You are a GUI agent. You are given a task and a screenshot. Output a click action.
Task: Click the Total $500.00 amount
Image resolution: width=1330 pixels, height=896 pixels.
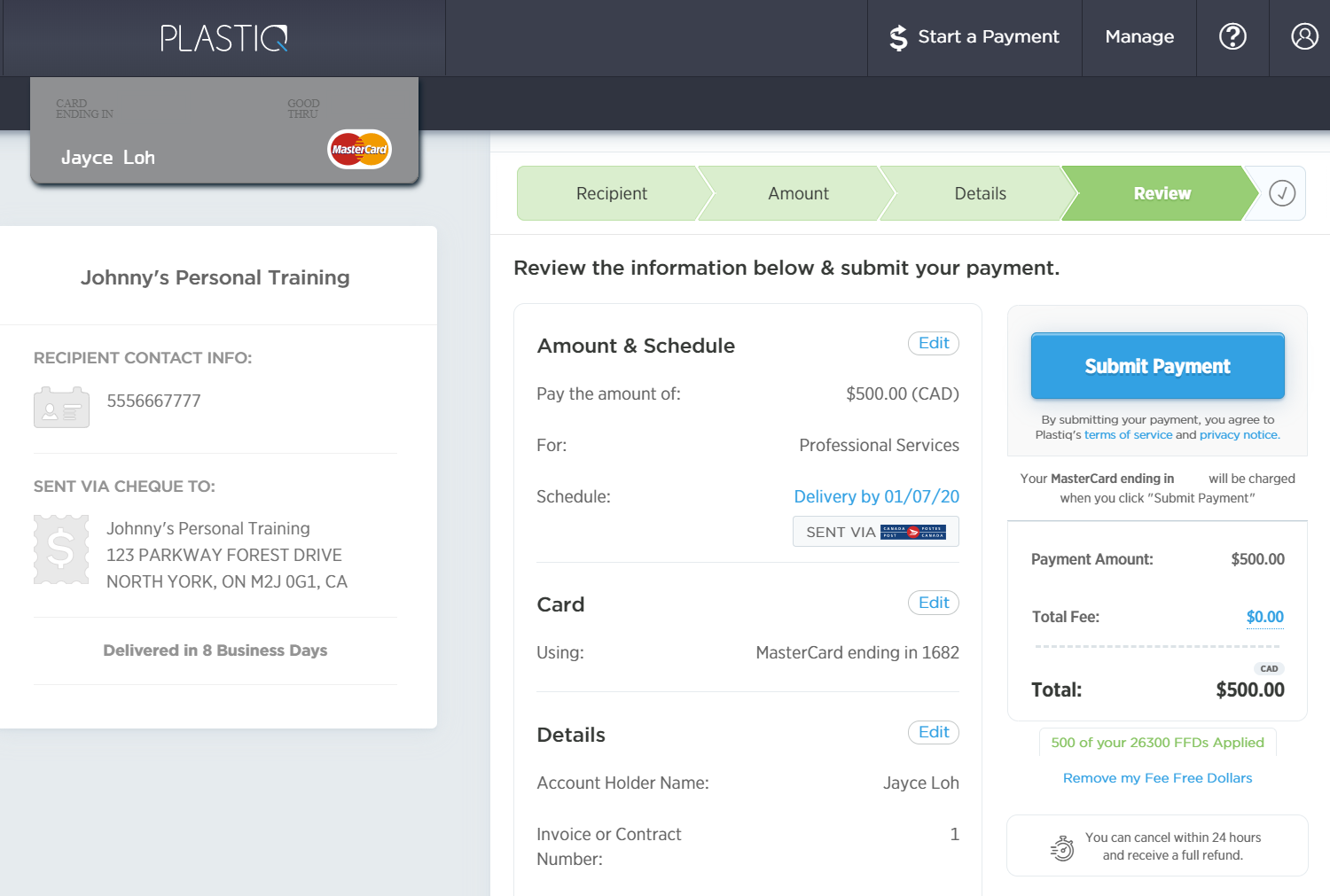tap(1250, 690)
